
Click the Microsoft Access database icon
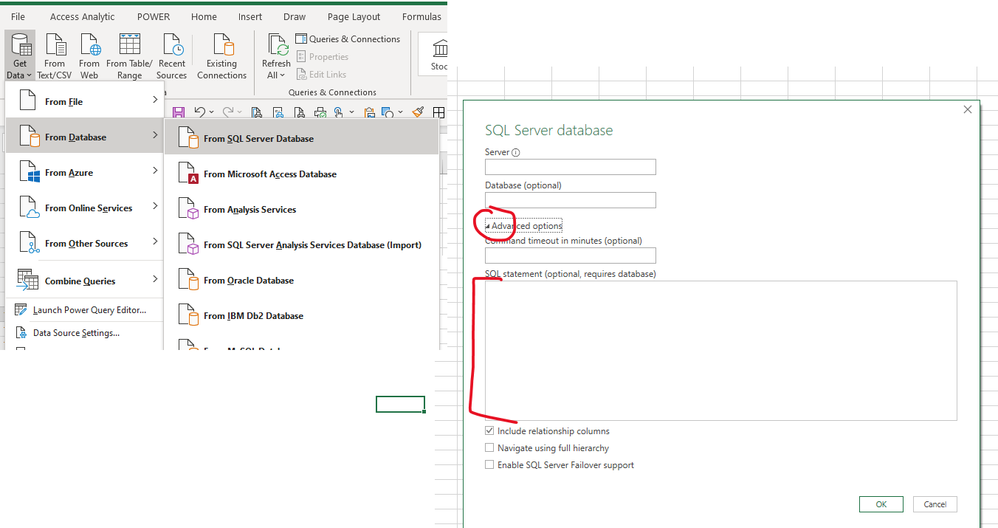188,173
